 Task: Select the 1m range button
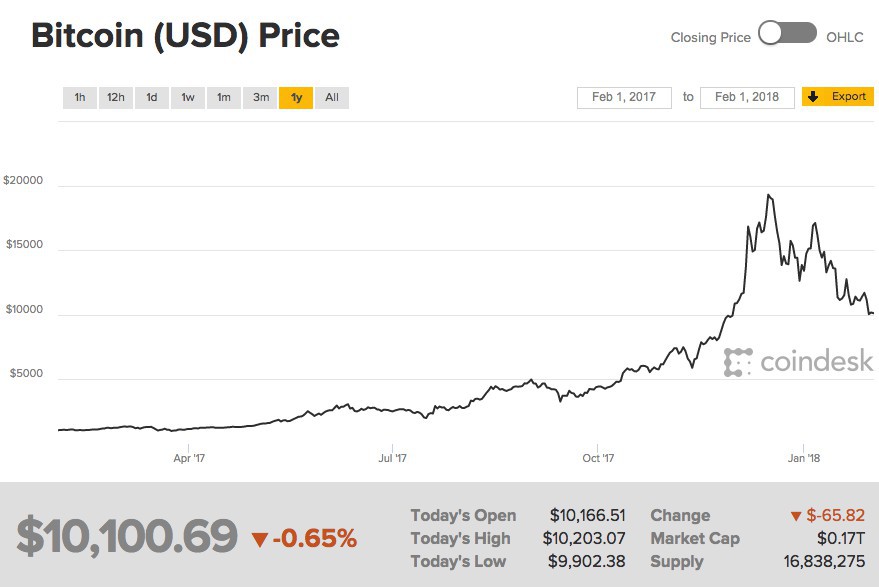click(x=223, y=98)
